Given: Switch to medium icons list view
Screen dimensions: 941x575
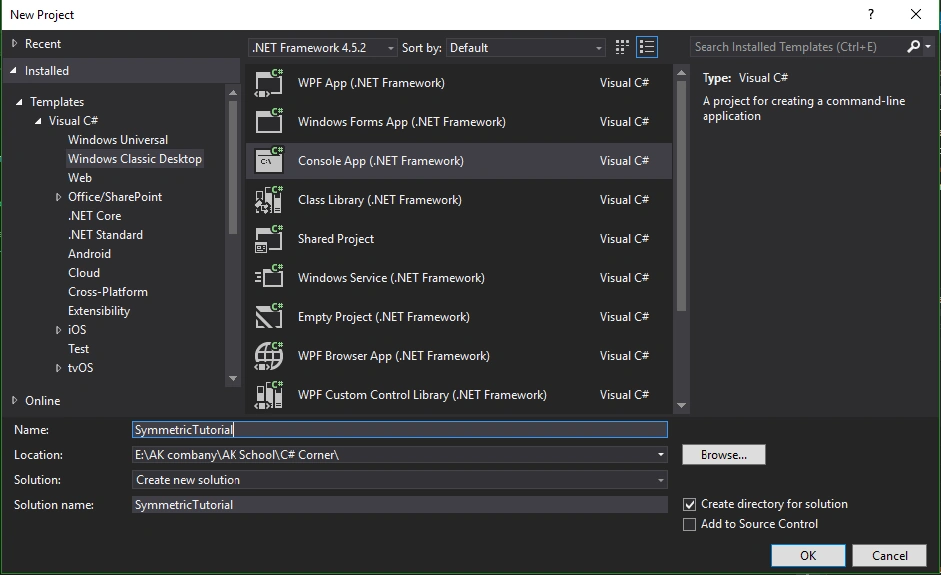Looking at the screenshot, I should [647, 47].
